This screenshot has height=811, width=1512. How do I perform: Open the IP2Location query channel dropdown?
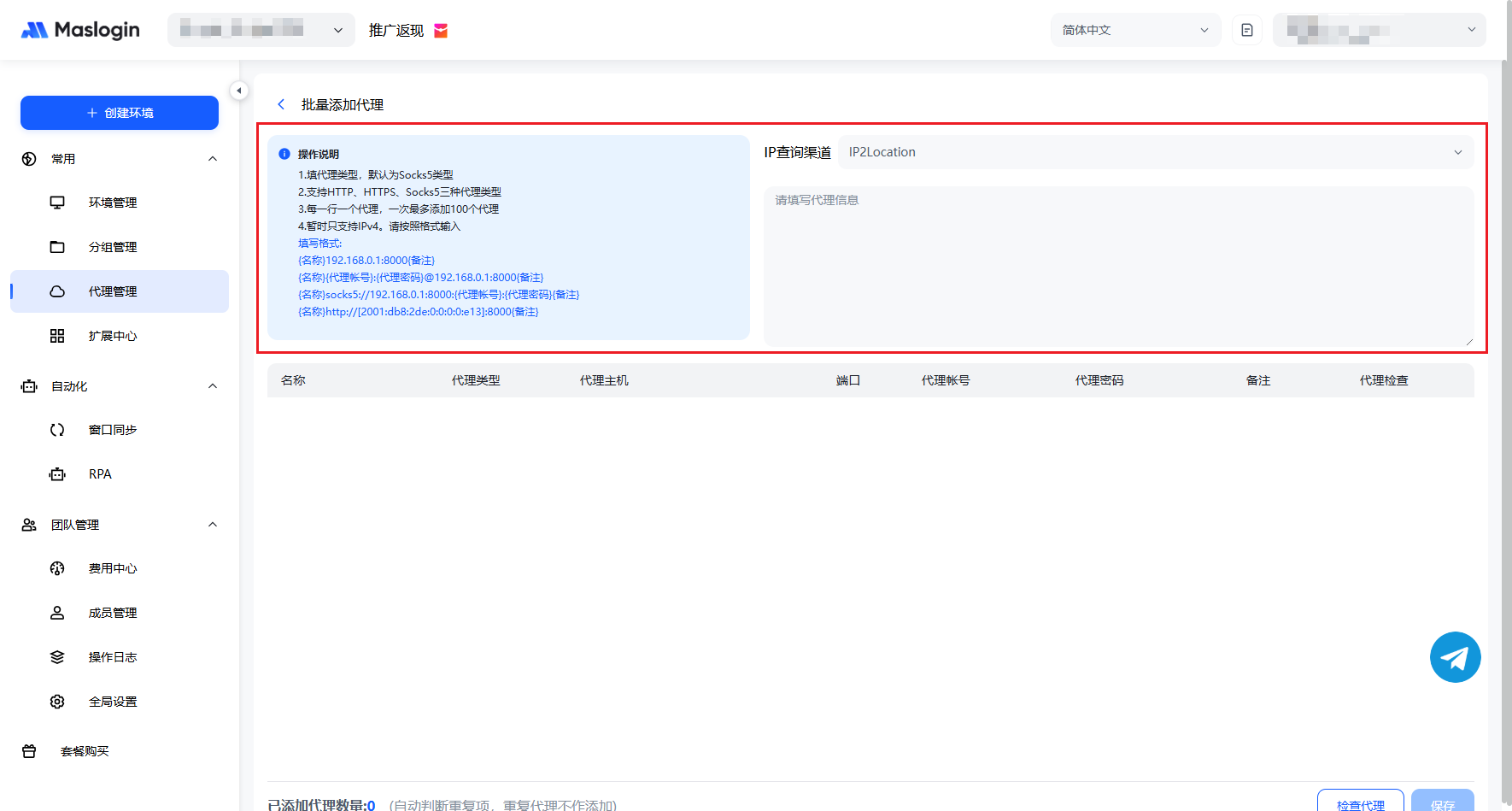click(x=1155, y=152)
